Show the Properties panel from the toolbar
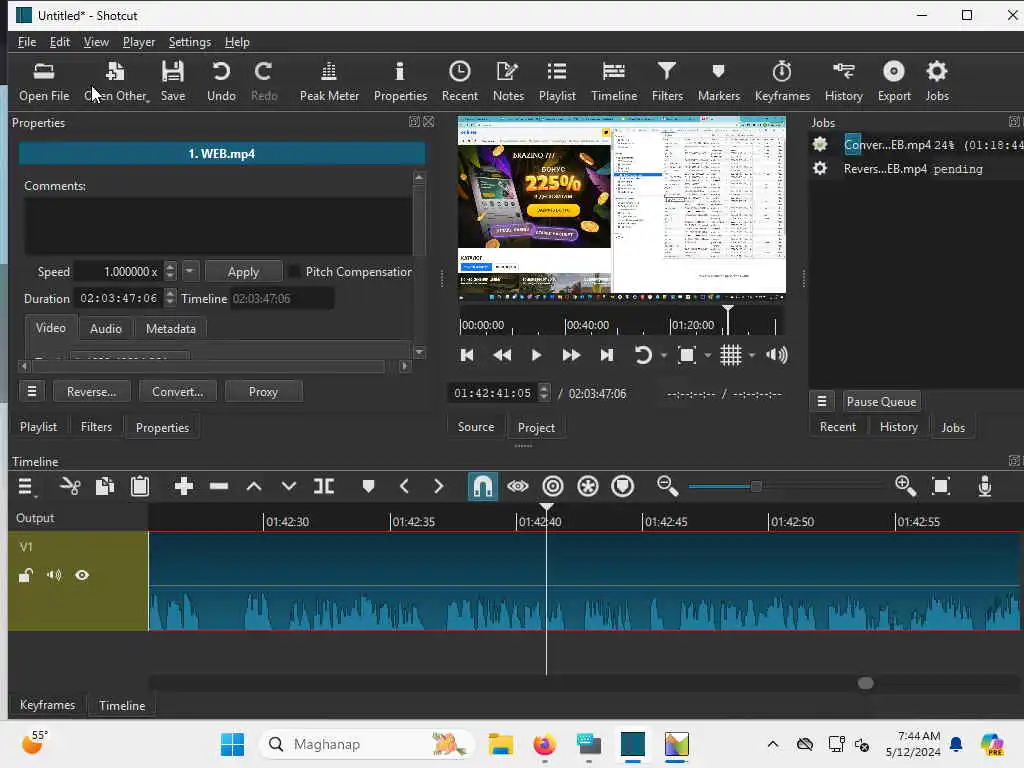1024x768 pixels. tap(400, 82)
